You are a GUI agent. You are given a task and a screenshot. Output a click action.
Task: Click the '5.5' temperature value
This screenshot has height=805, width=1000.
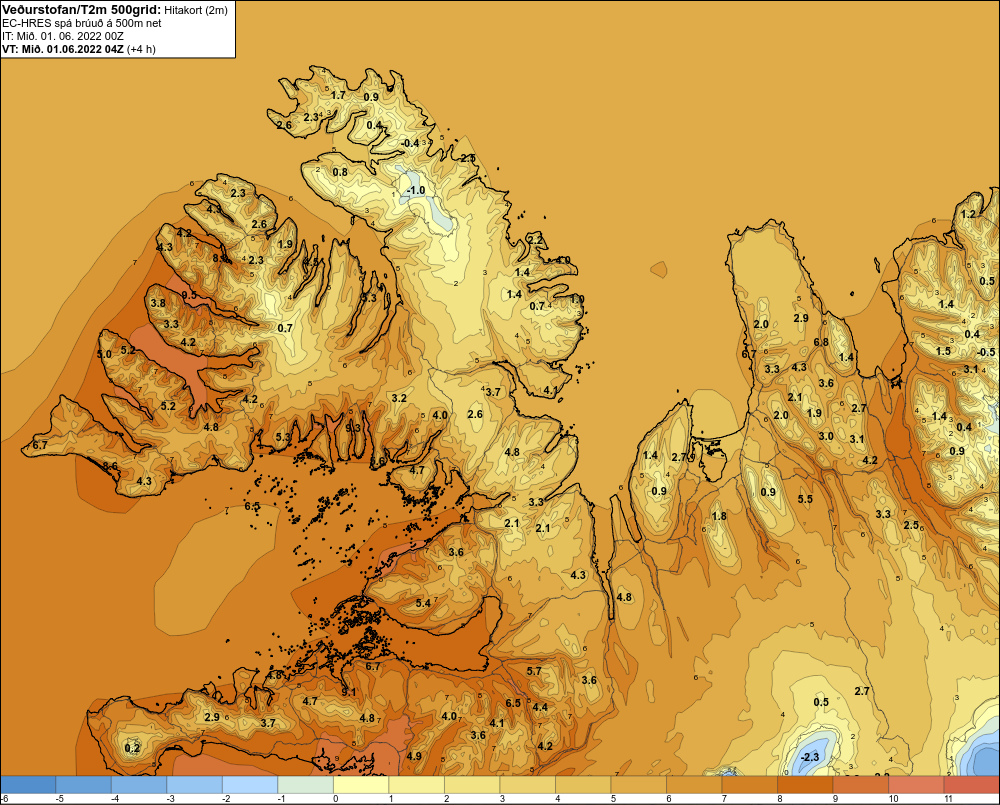pos(805,499)
